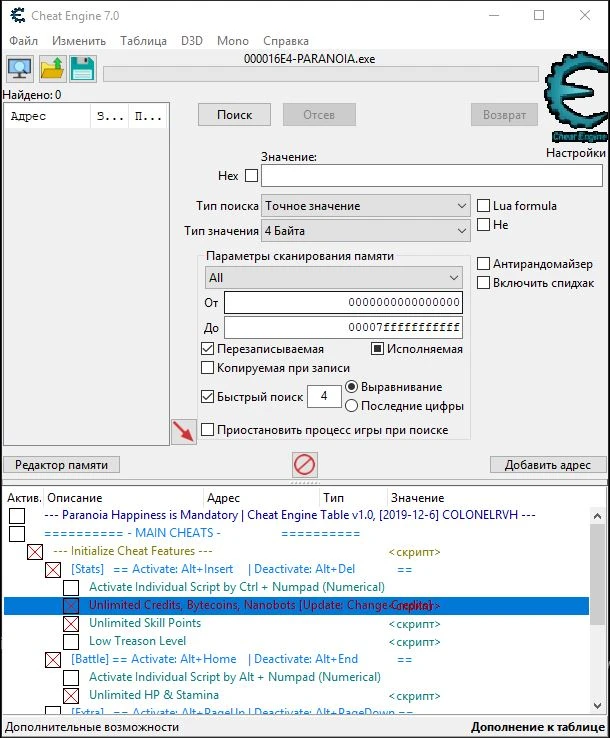Click the Возврат button
The image size is (610, 738).
click(x=504, y=115)
